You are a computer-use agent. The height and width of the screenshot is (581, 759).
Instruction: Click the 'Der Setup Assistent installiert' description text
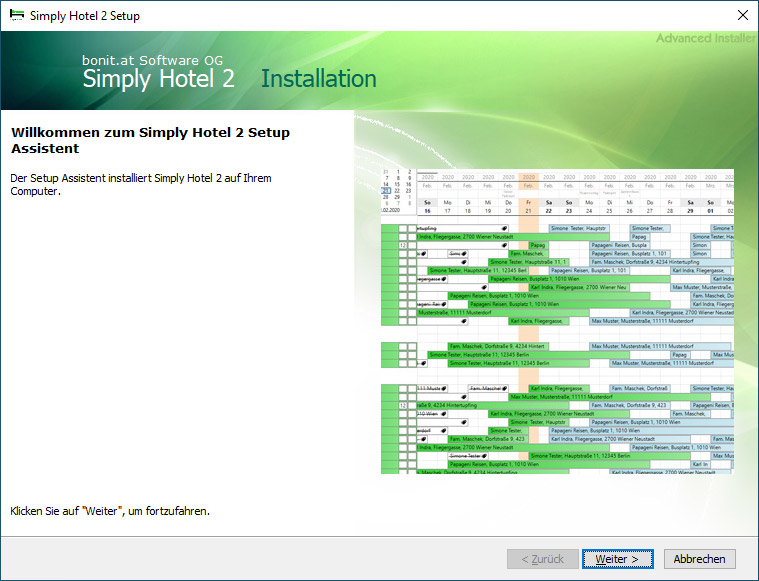tap(141, 184)
